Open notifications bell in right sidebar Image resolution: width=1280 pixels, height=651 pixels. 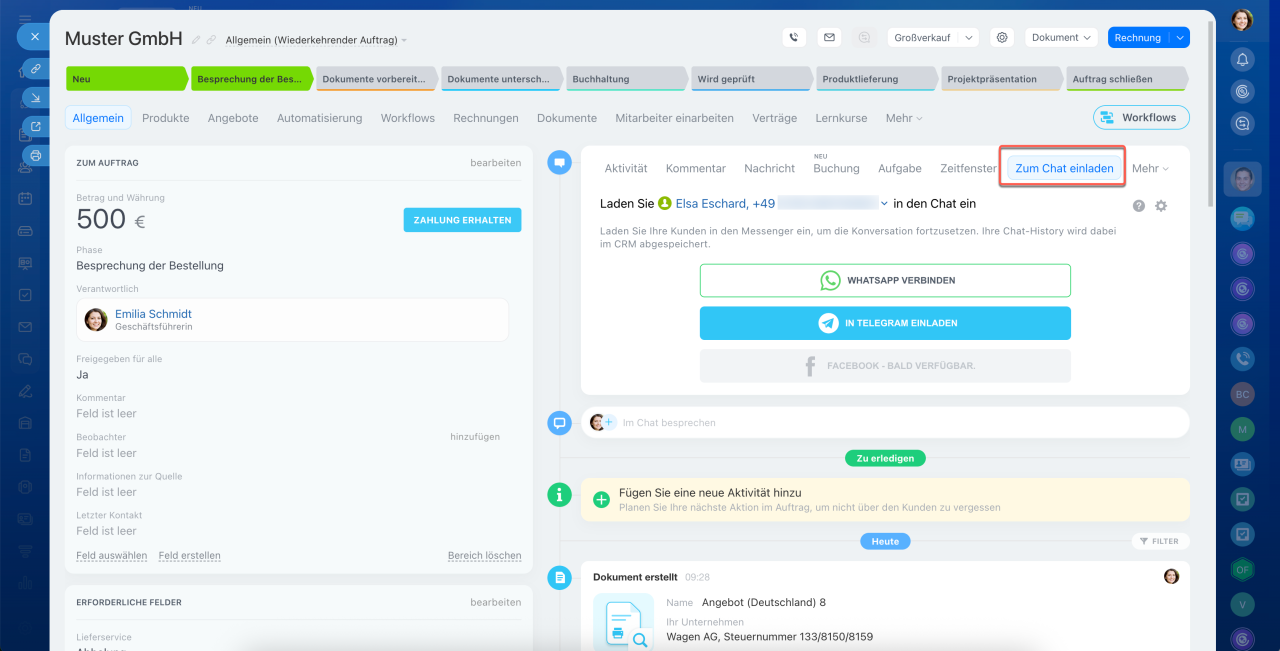coord(1242,59)
